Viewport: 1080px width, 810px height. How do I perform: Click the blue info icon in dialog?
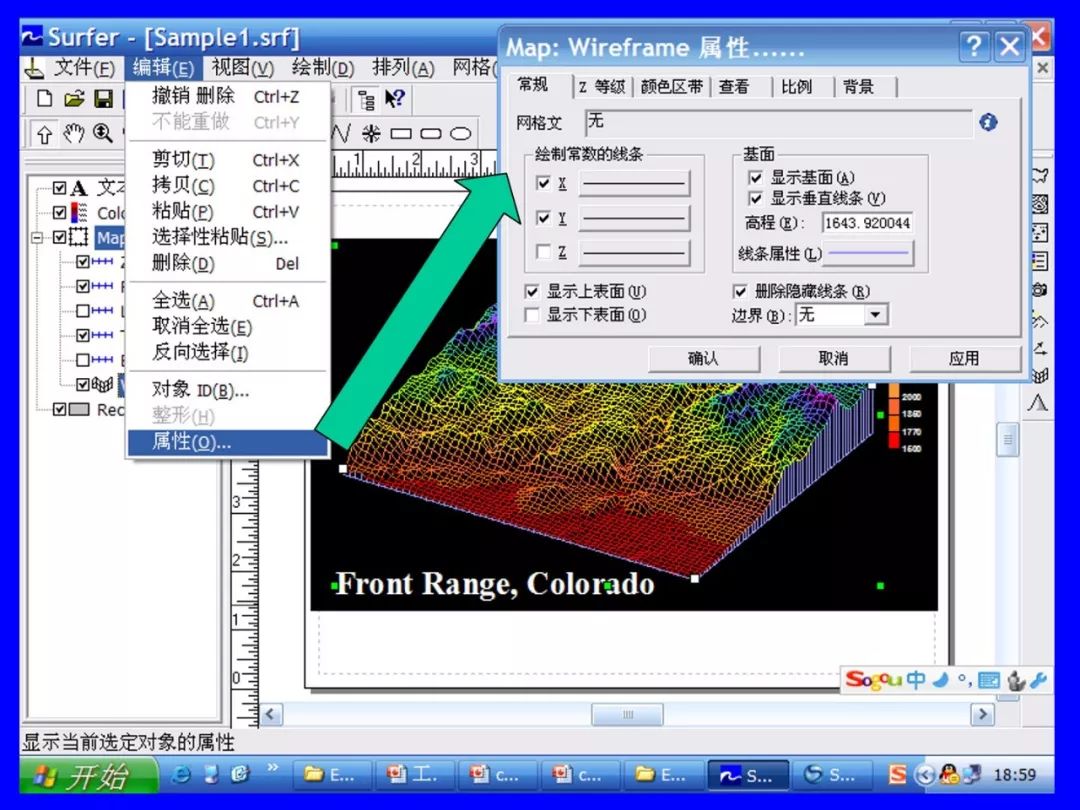988,122
